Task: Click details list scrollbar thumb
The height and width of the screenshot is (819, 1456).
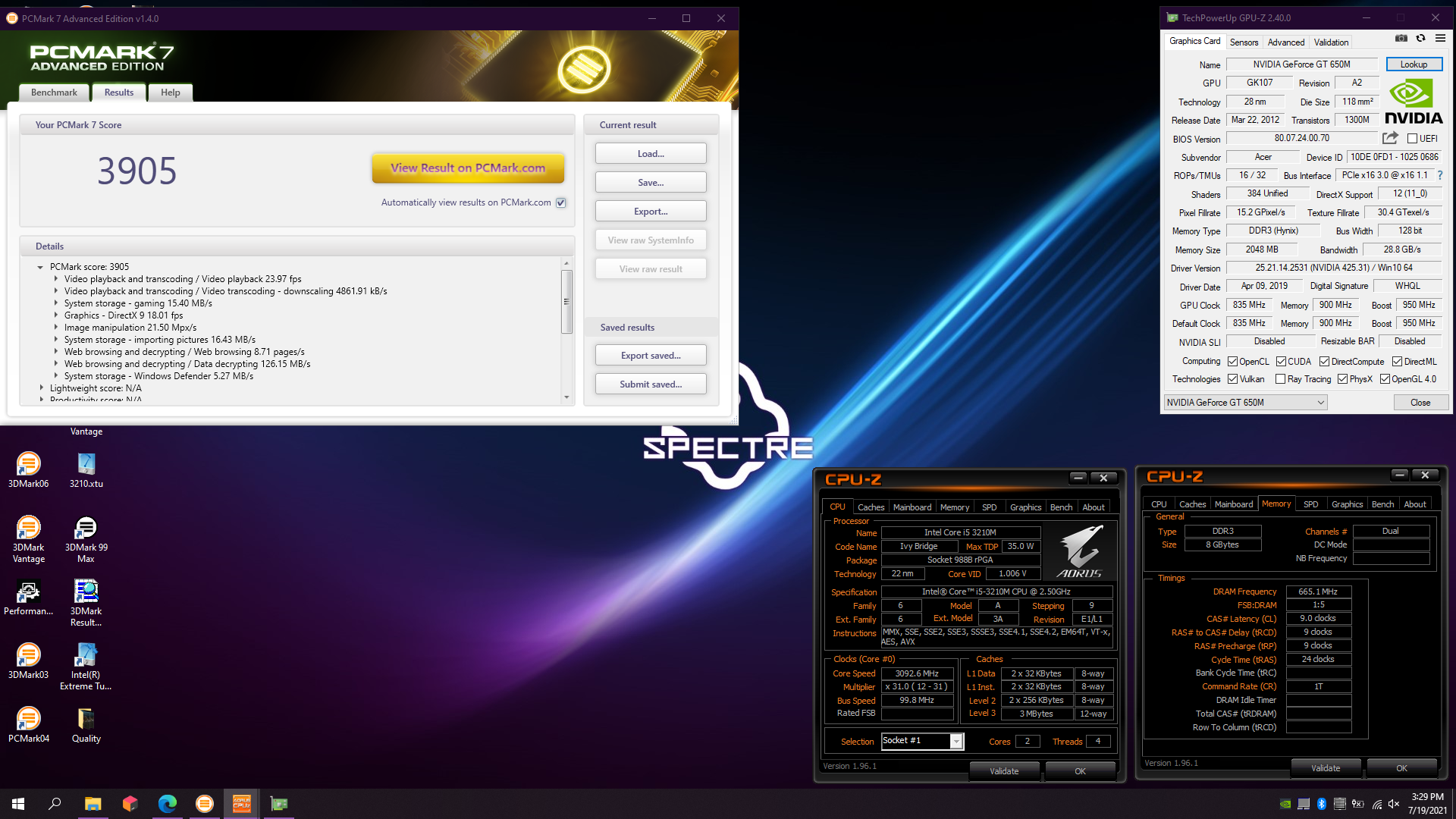Action: [x=566, y=301]
